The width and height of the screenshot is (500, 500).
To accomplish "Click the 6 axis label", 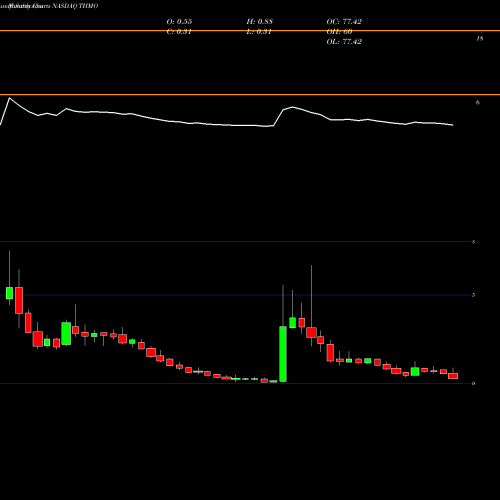I will (478, 103).
